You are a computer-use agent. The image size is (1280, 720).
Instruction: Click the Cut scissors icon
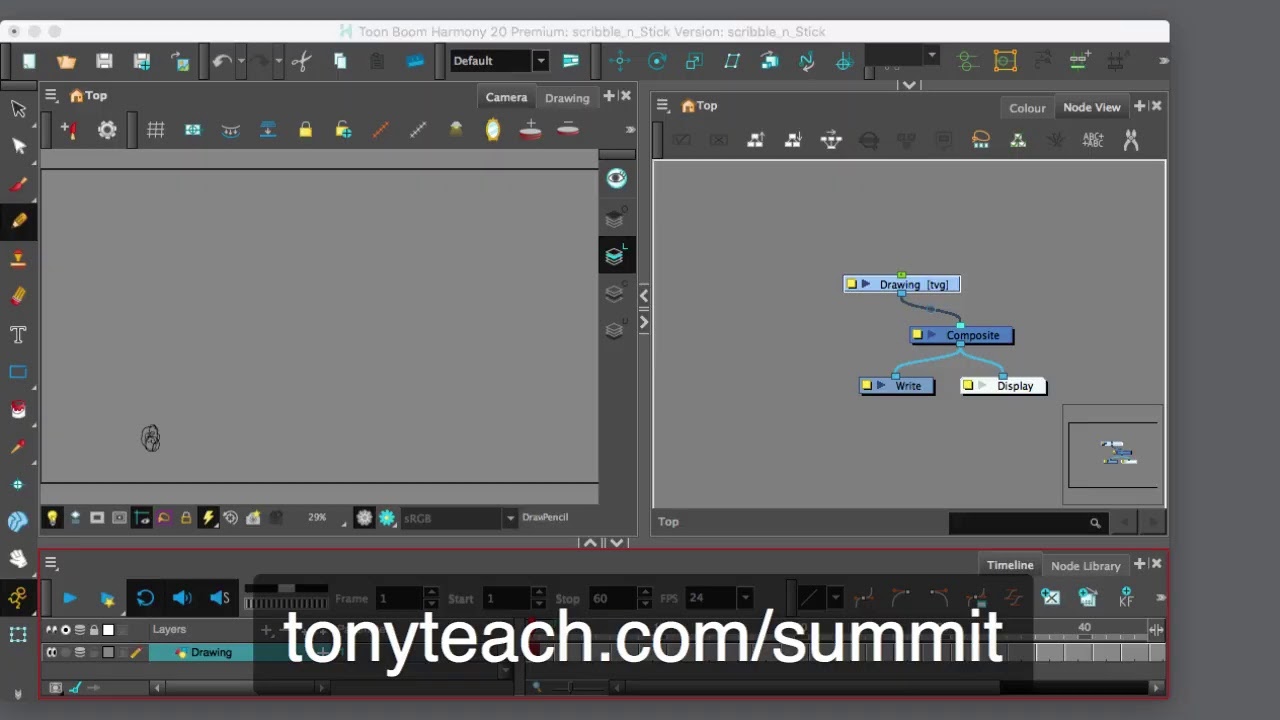click(301, 61)
